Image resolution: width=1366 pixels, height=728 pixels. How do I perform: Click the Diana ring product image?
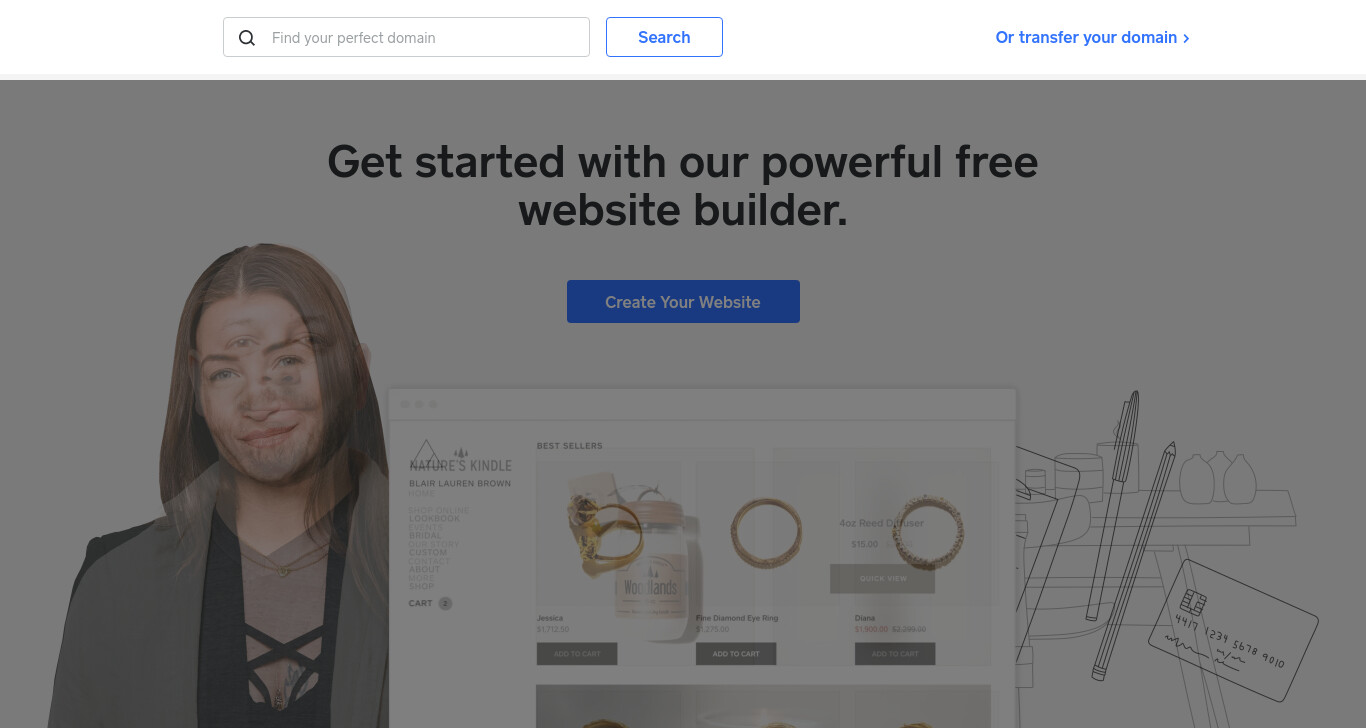click(925, 530)
